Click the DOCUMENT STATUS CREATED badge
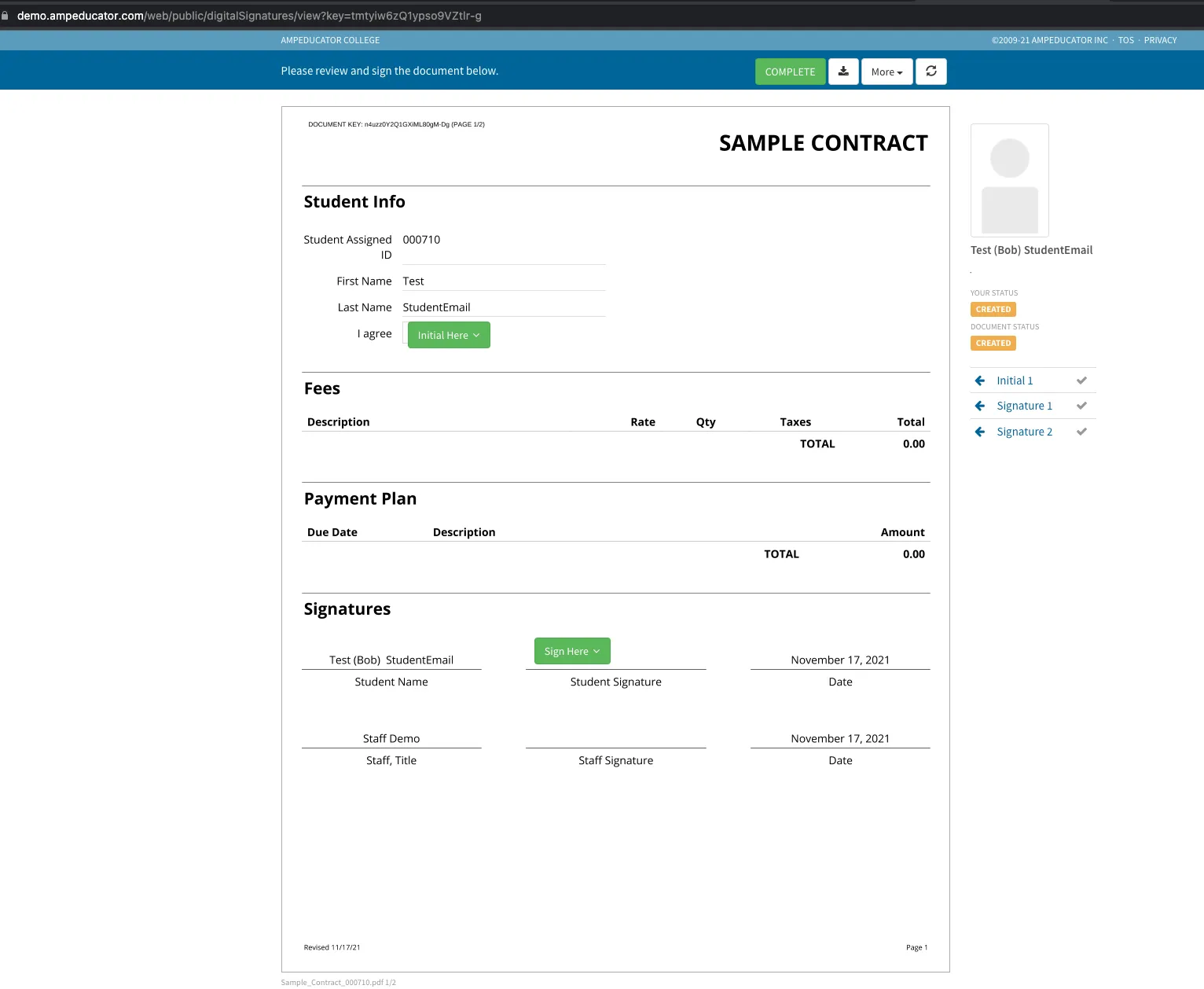1204x989 pixels. point(993,344)
